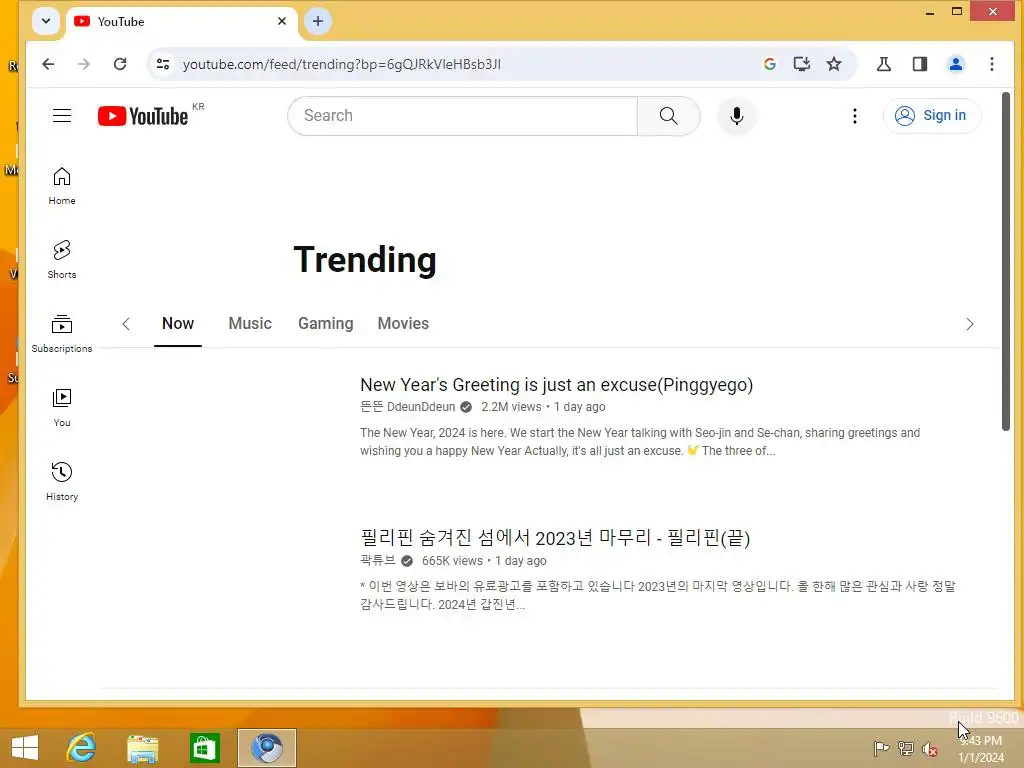The width and height of the screenshot is (1024, 768).
Task: Open New Year's Greeting Pinggyego video
Action: pos(556,385)
